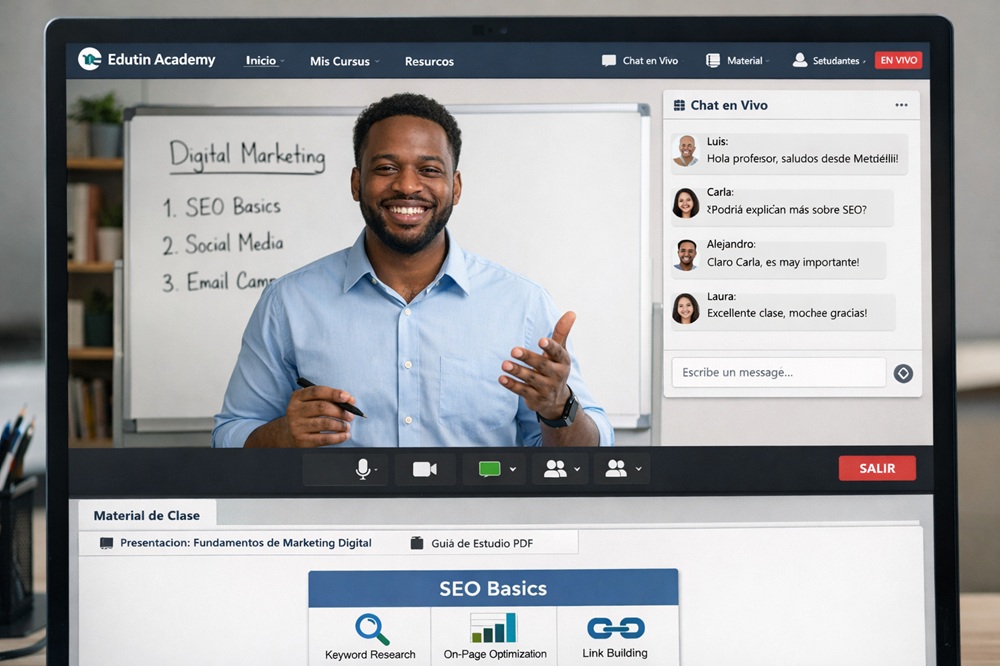Click Luis's avatar in the chat
This screenshot has height=666, width=1000.
point(686,151)
